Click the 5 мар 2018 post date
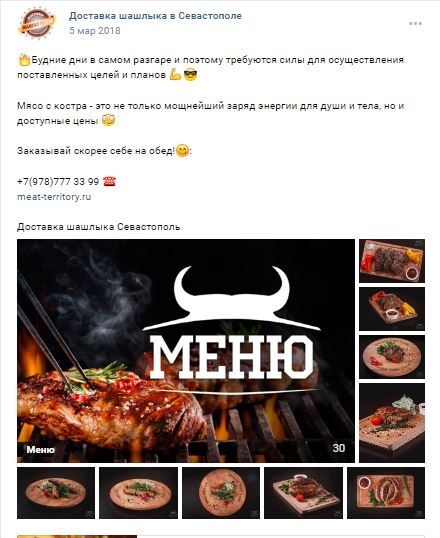 [x=95, y=31]
